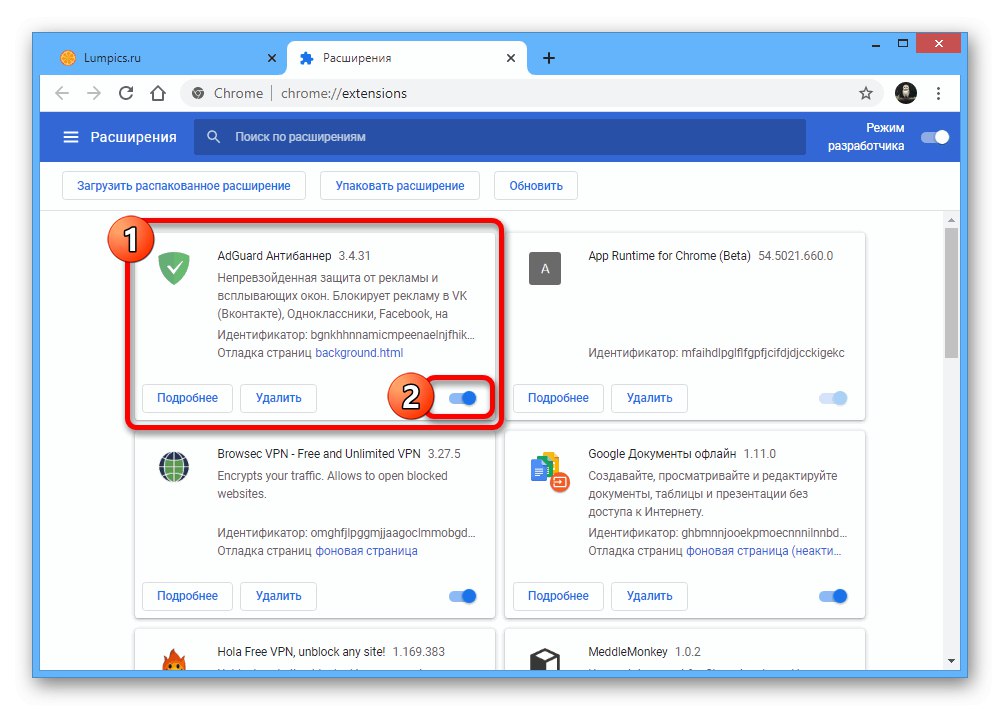
Task: Click the Hola Free VPN title
Action: (301, 652)
